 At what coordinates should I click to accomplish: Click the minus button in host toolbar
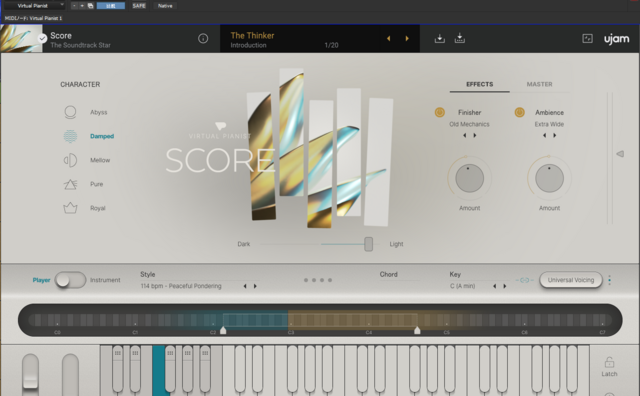coord(74,6)
